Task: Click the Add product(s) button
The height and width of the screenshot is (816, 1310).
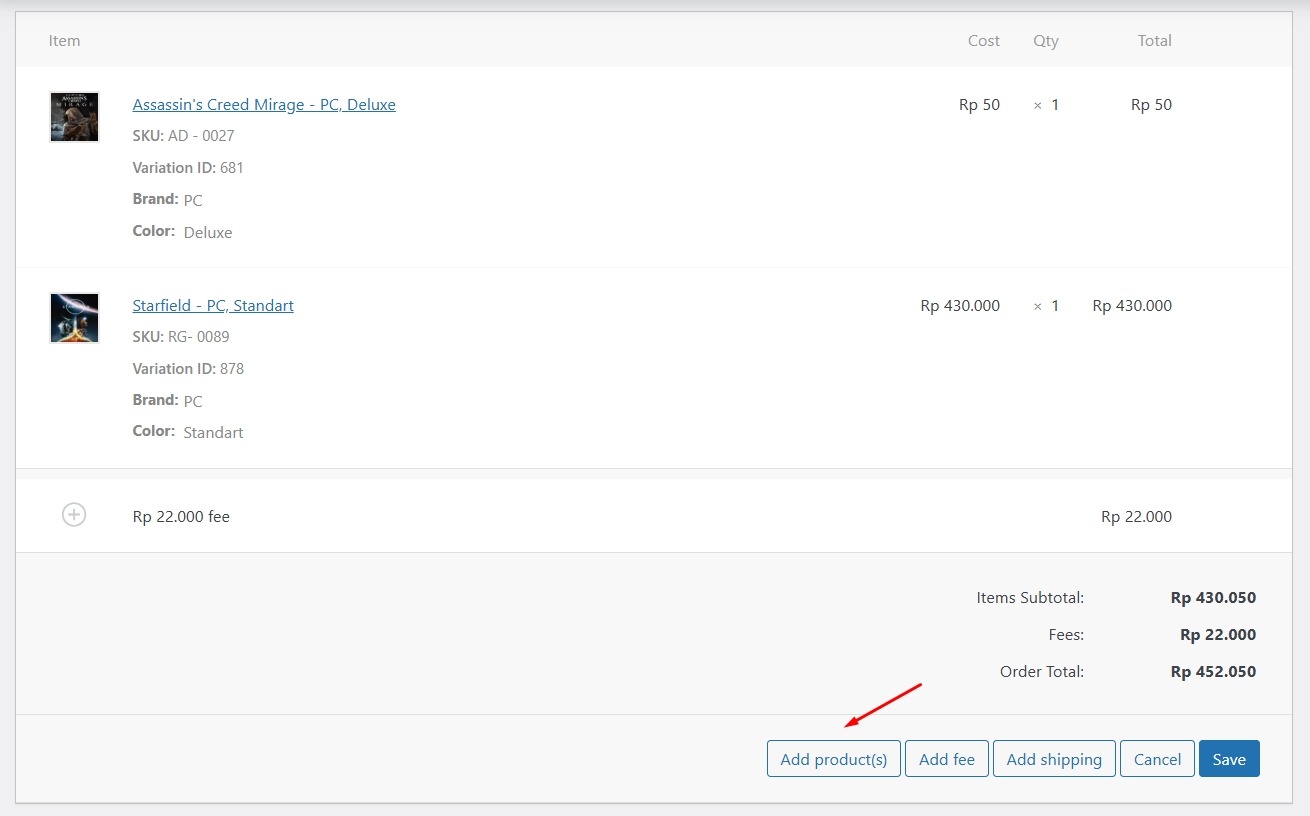Action: coord(834,759)
